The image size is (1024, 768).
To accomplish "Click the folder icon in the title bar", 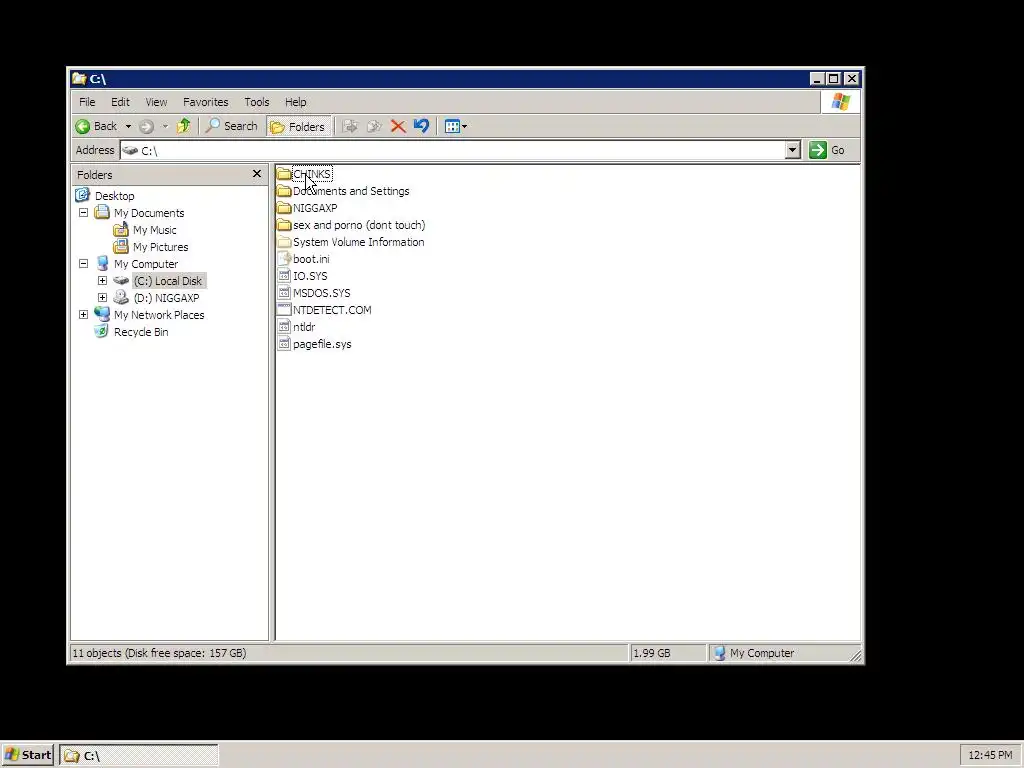I will pos(79,78).
